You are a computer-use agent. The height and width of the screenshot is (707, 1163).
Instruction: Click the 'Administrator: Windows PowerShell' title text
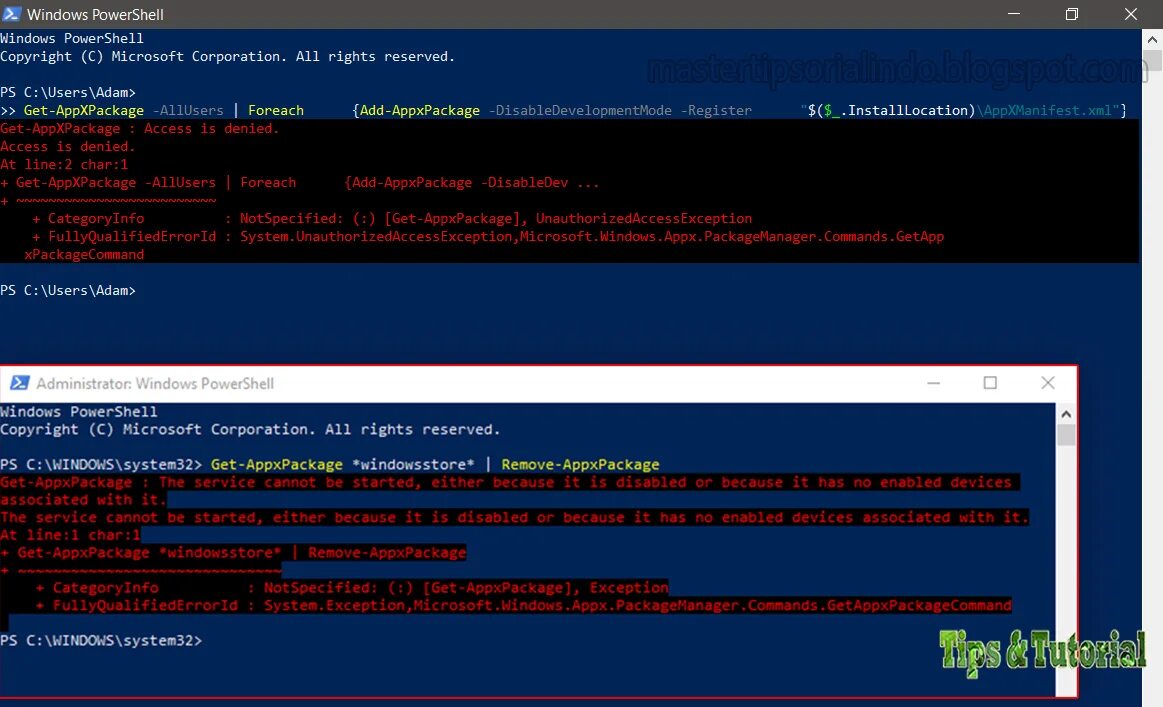155,384
